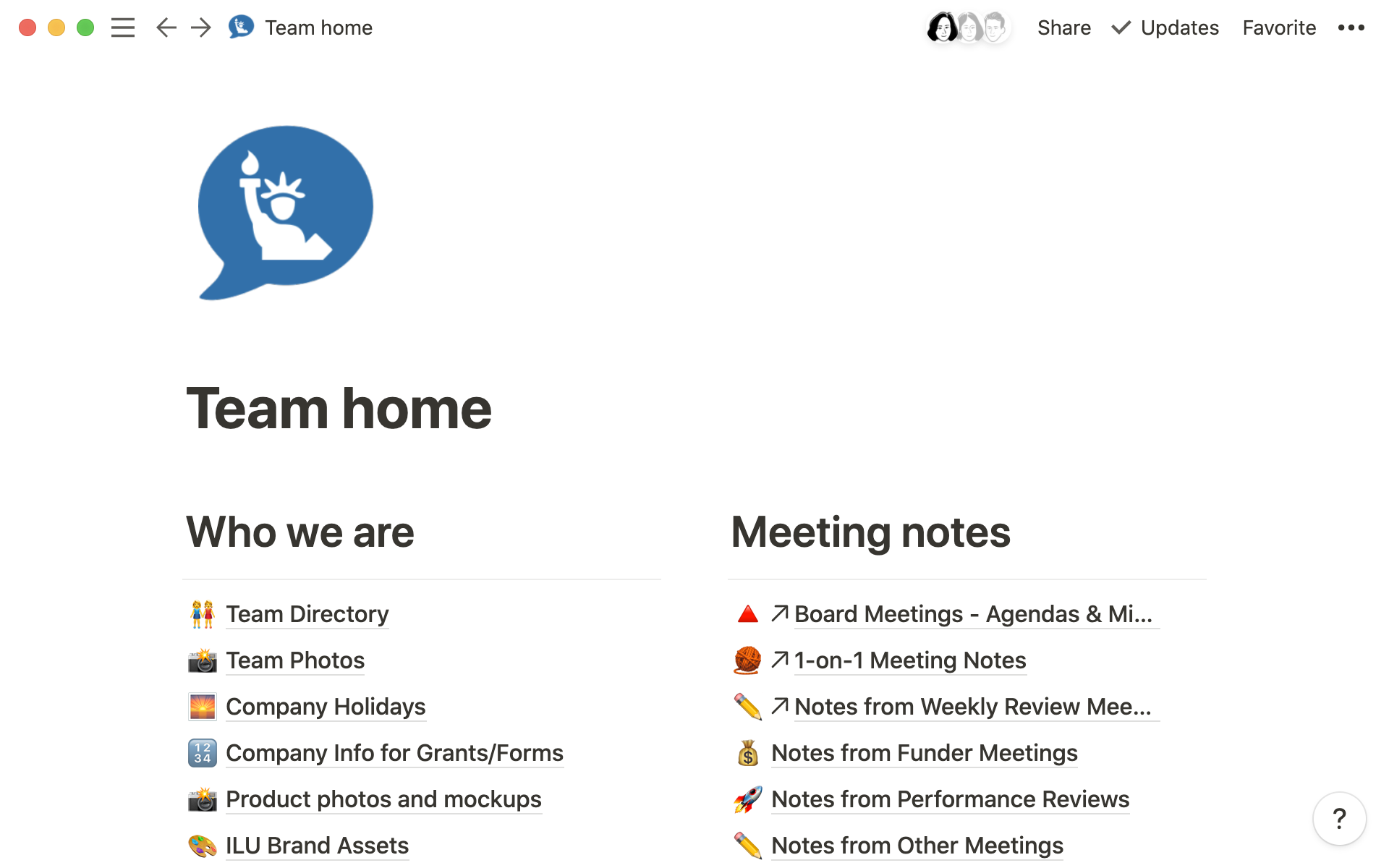Open the Team Directory page
The image size is (1389, 868).
(307, 614)
